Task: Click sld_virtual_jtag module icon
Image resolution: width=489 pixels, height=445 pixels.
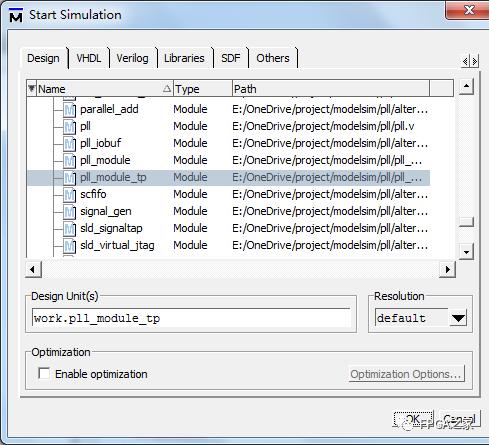Action: (x=69, y=245)
